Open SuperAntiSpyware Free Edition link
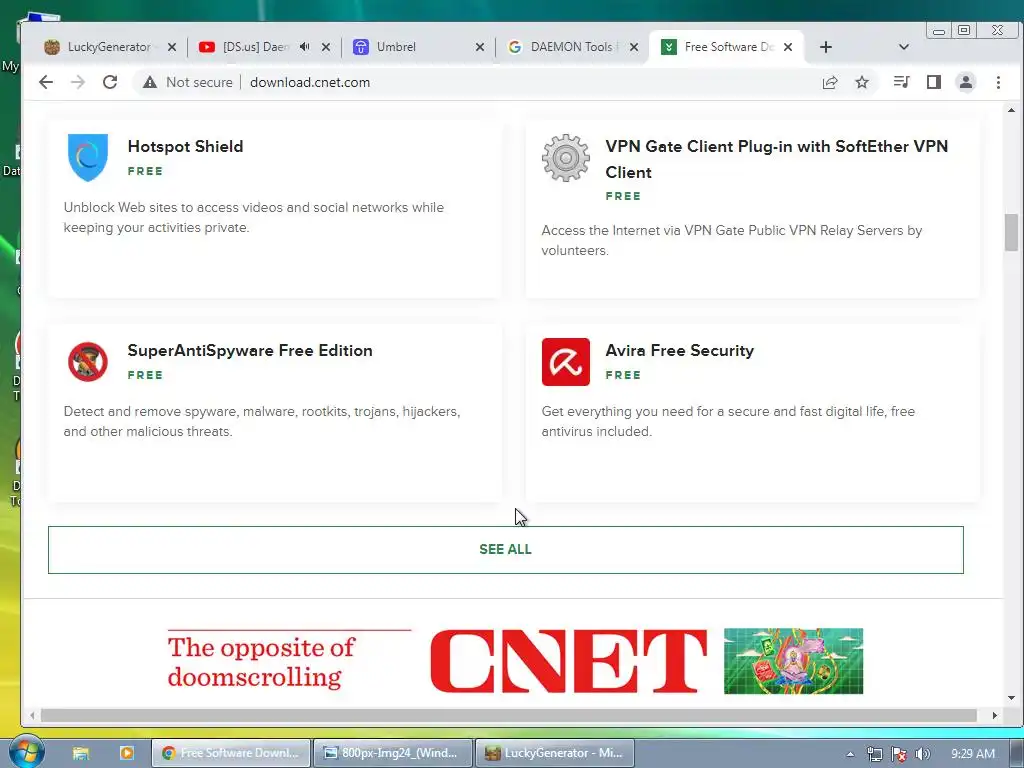 [250, 350]
